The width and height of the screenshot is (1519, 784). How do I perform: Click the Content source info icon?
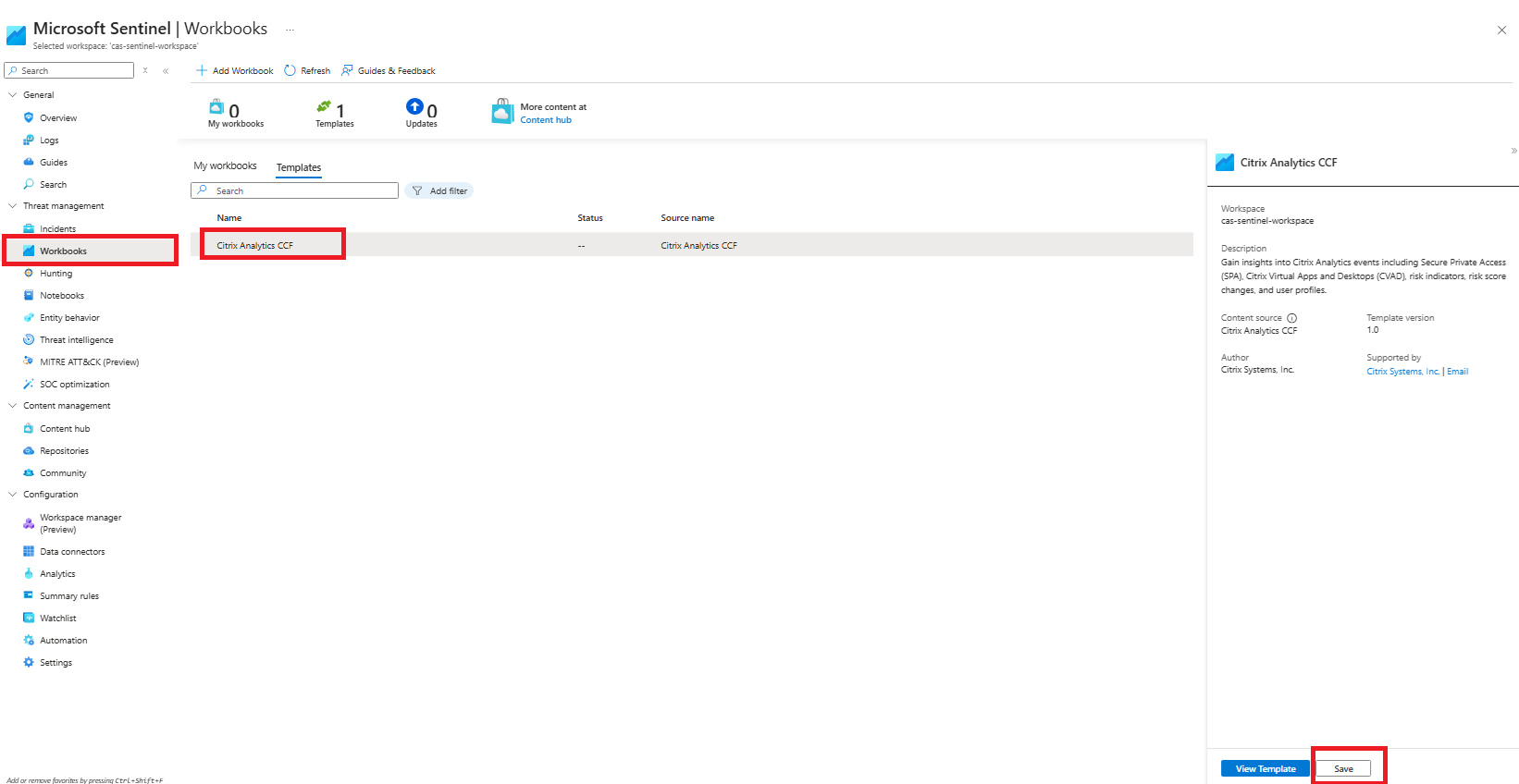[1292, 318]
